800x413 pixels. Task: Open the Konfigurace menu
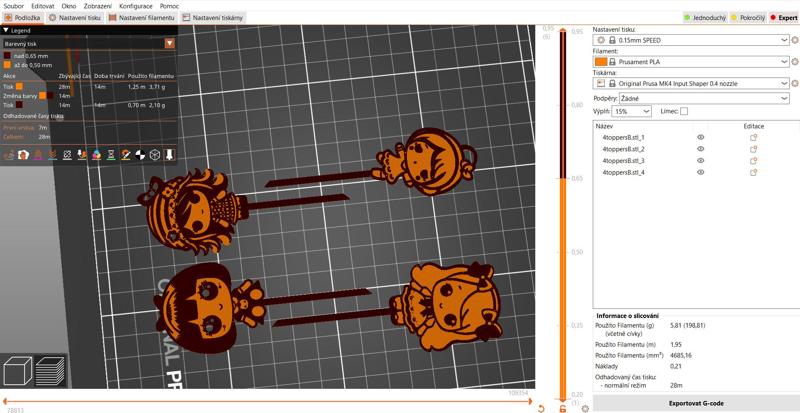[136, 6]
